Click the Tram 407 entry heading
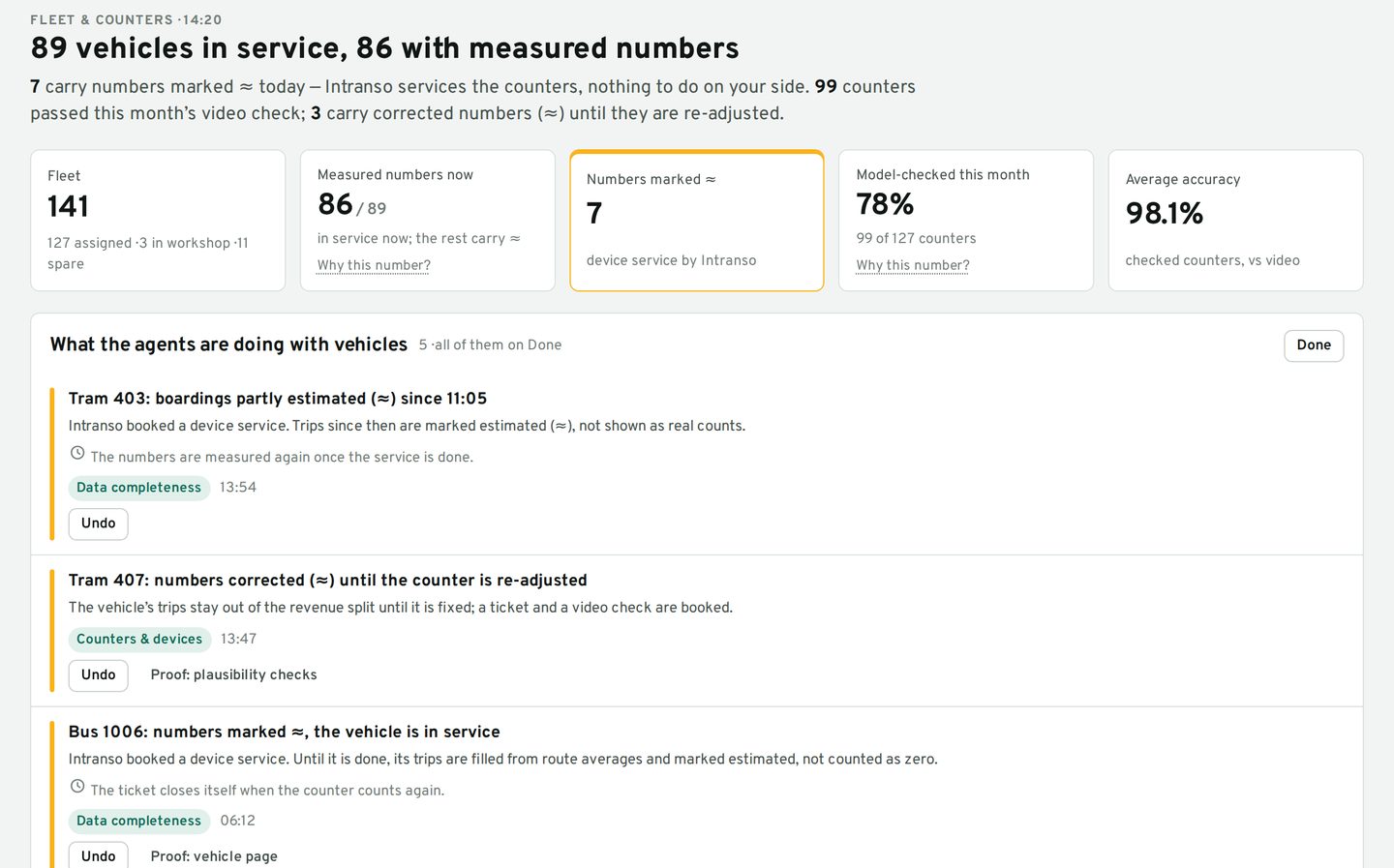1394x868 pixels. coord(328,581)
